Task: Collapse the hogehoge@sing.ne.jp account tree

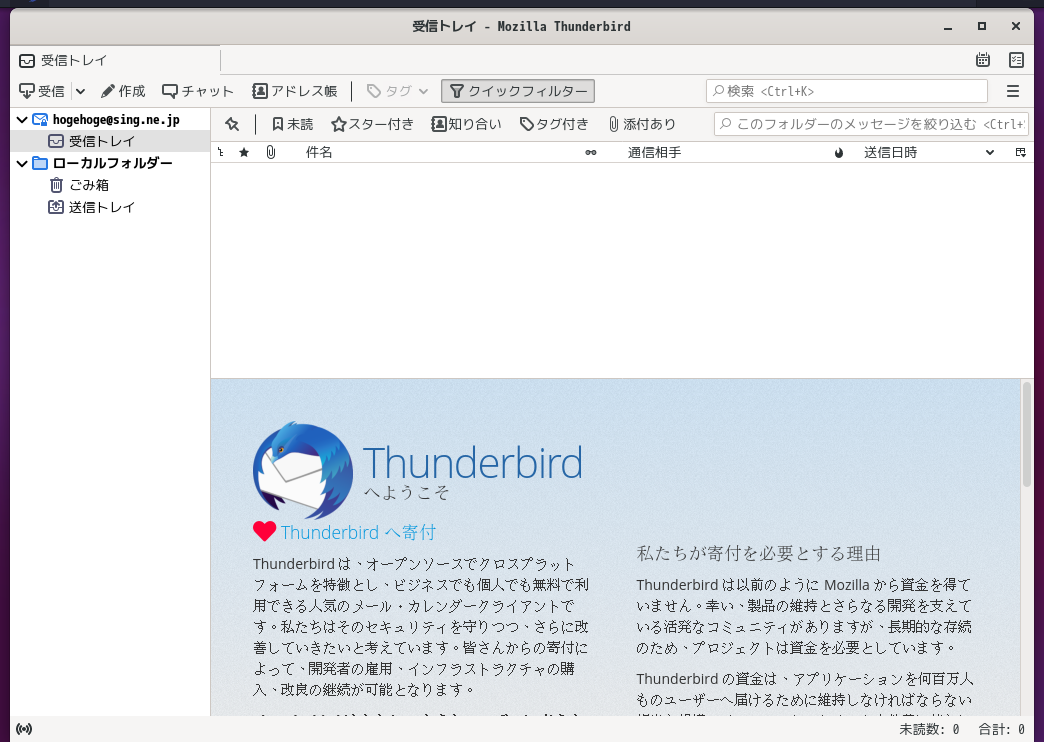Action: point(22,120)
